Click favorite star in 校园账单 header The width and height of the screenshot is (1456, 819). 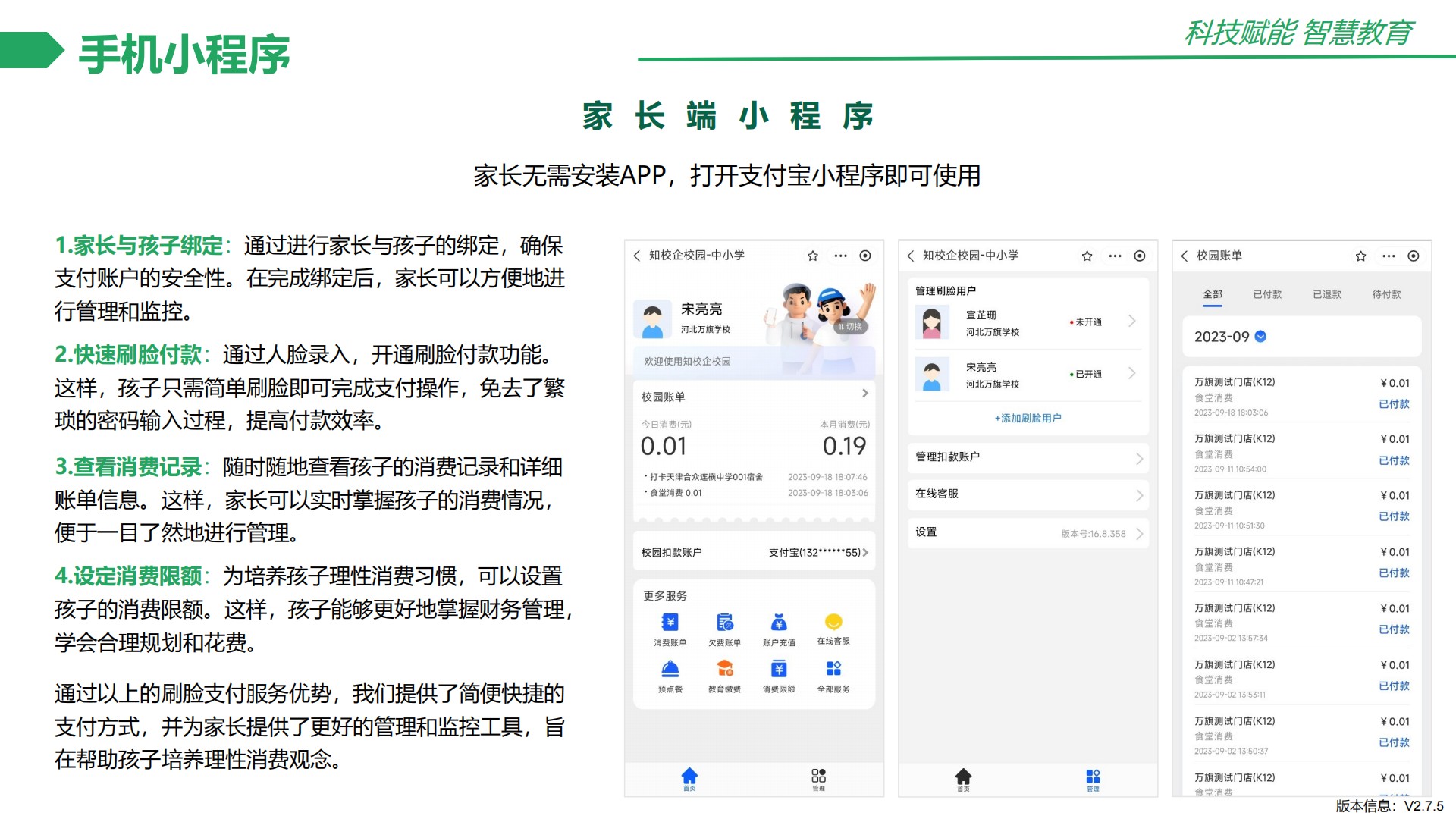point(1360,256)
